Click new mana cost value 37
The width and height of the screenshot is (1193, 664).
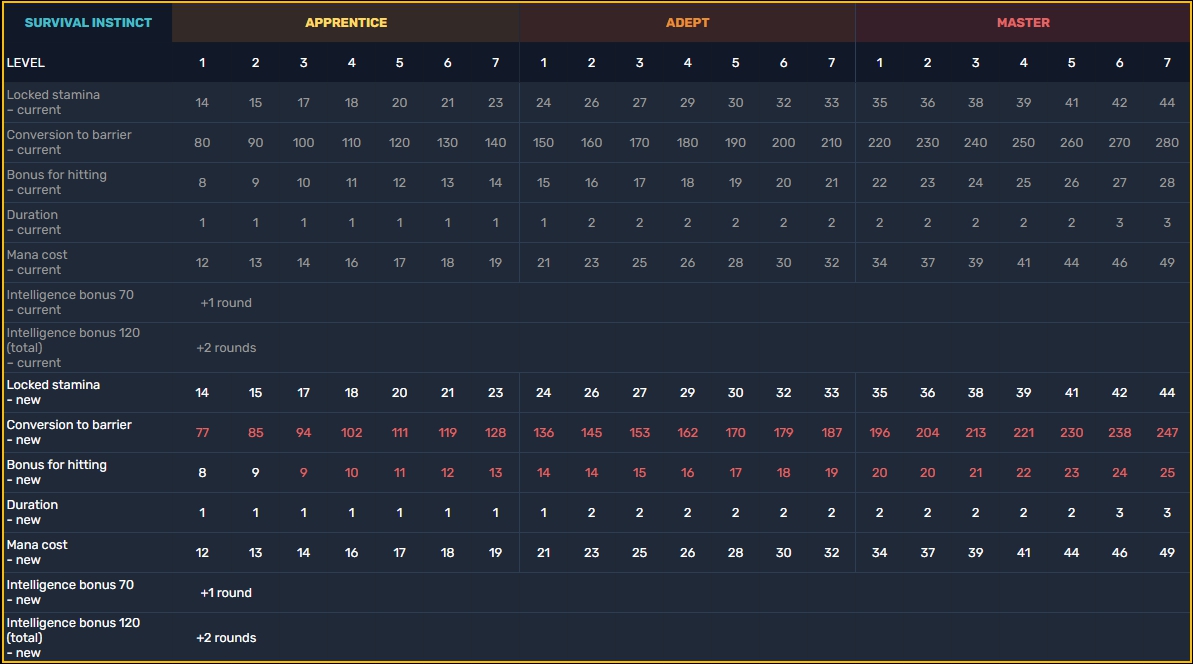coord(927,553)
